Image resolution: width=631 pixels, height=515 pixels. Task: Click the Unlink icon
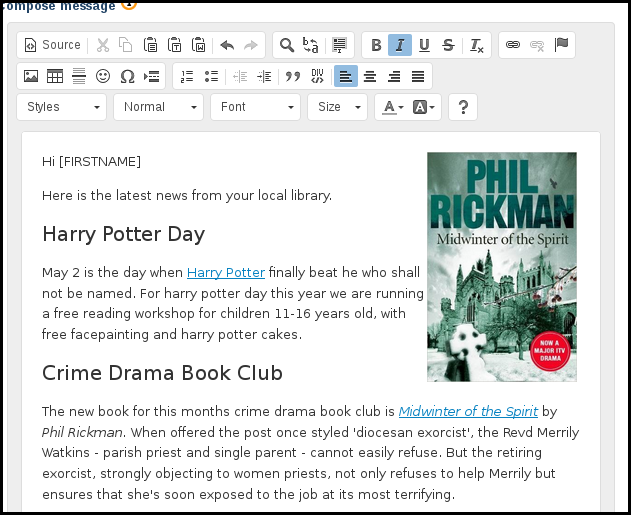[x=537, y=45]
